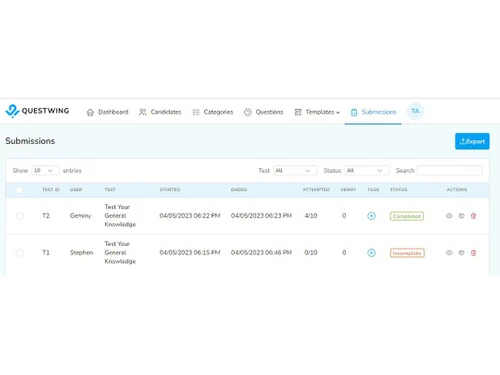Click the user name Geminy
Screen dimensions: 500x375
(80, 216)
